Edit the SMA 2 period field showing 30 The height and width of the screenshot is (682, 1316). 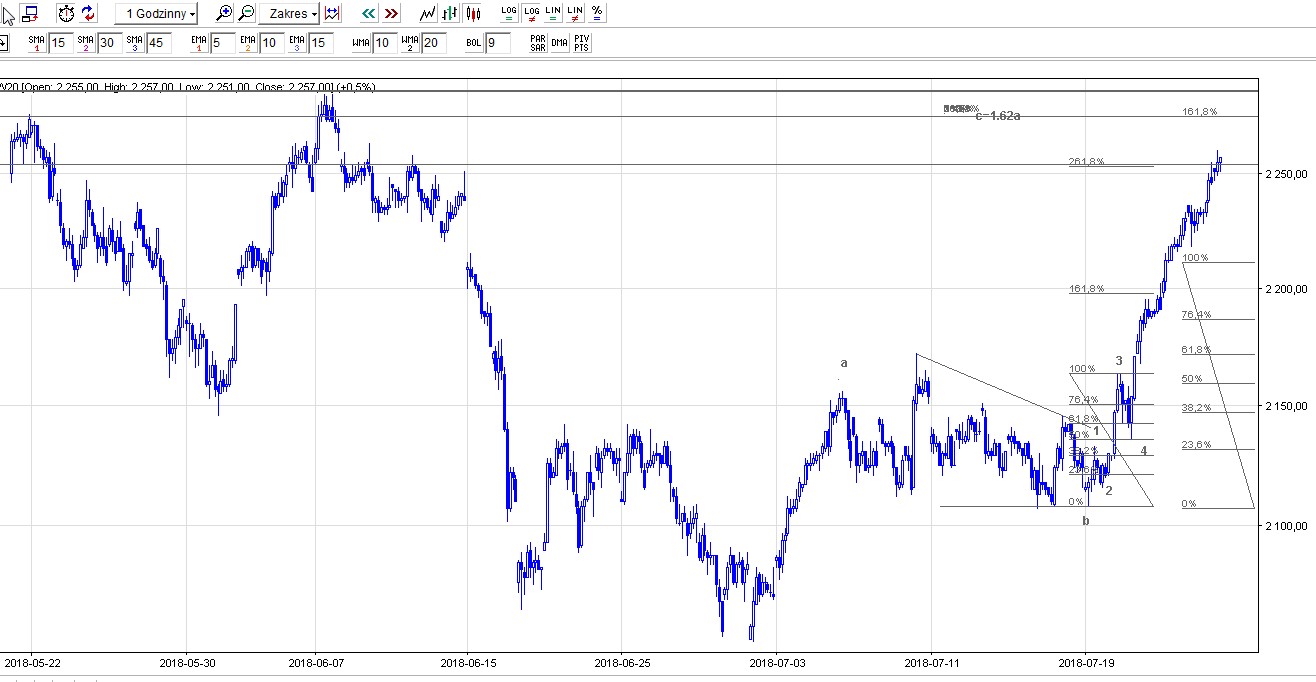point(110,43)
